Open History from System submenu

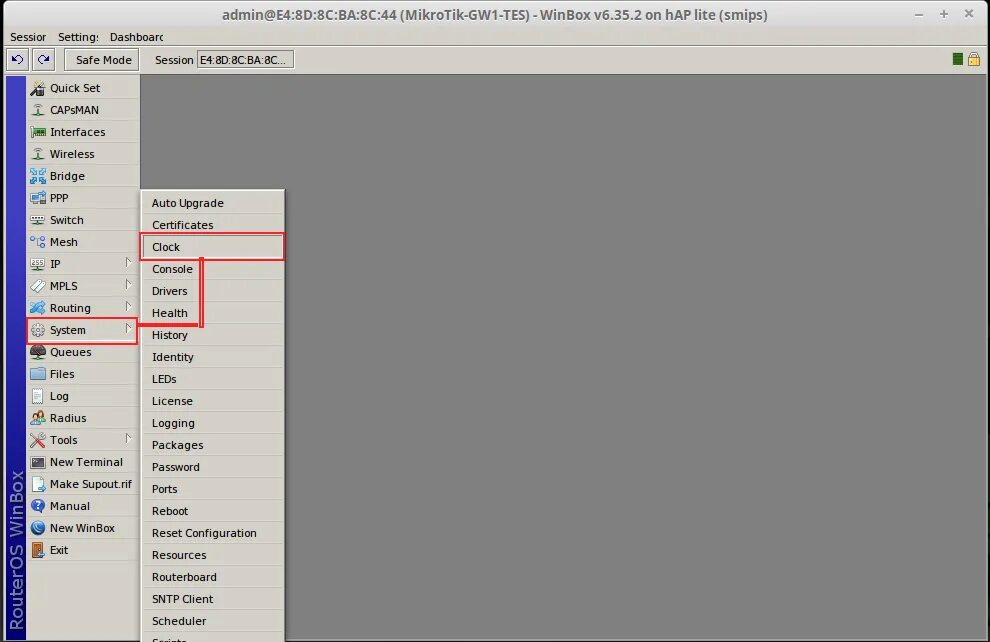click(213, 335)
